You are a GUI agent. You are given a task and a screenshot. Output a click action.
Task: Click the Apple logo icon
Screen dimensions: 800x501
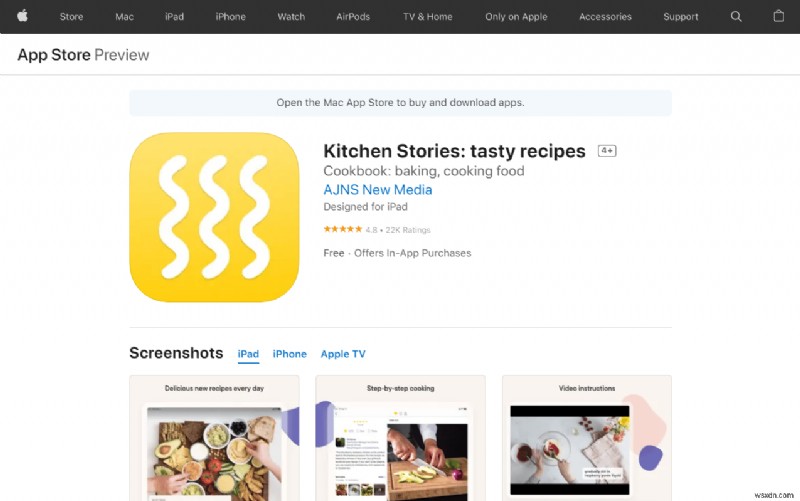[x=22, y=16]
